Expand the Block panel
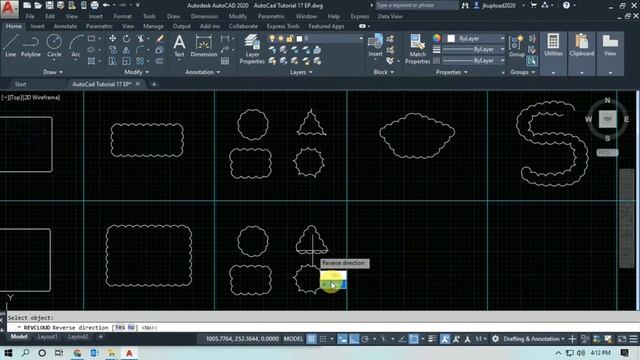Screen dimensions: 640x360 coord(384,72)
